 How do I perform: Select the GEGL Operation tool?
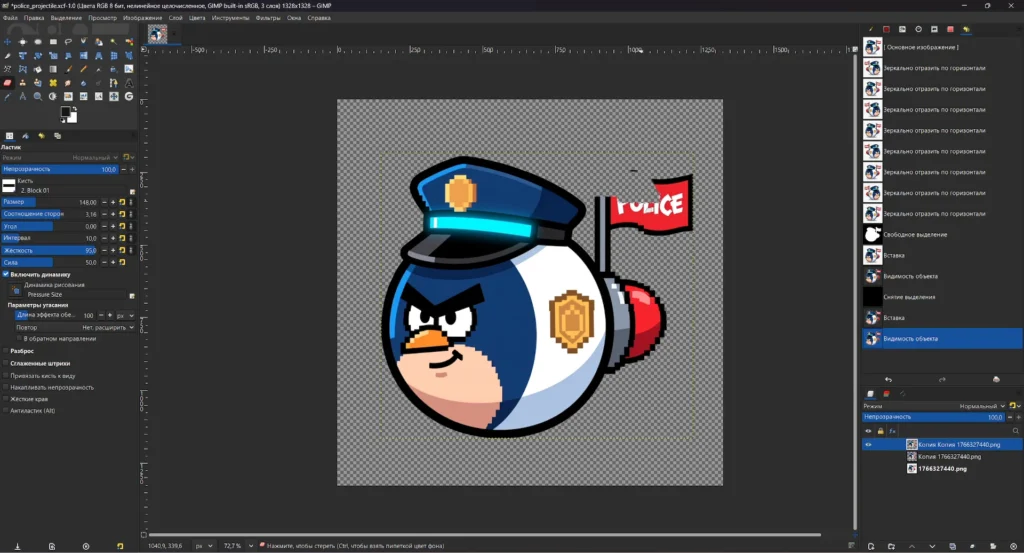129,97
